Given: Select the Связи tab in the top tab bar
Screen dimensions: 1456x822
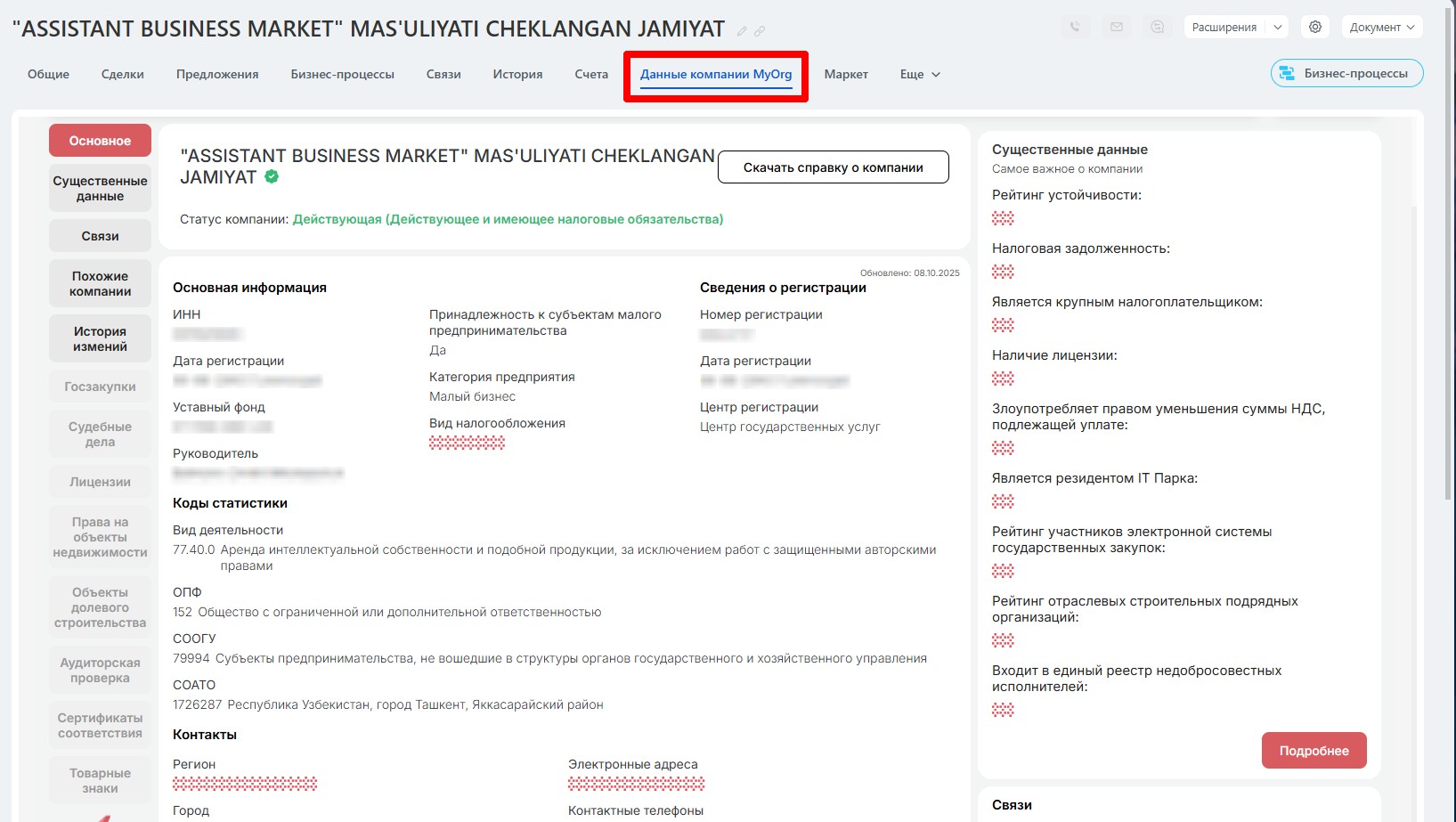Looking at the screenshot, I should pyautogui.click(x=443, y=74).
